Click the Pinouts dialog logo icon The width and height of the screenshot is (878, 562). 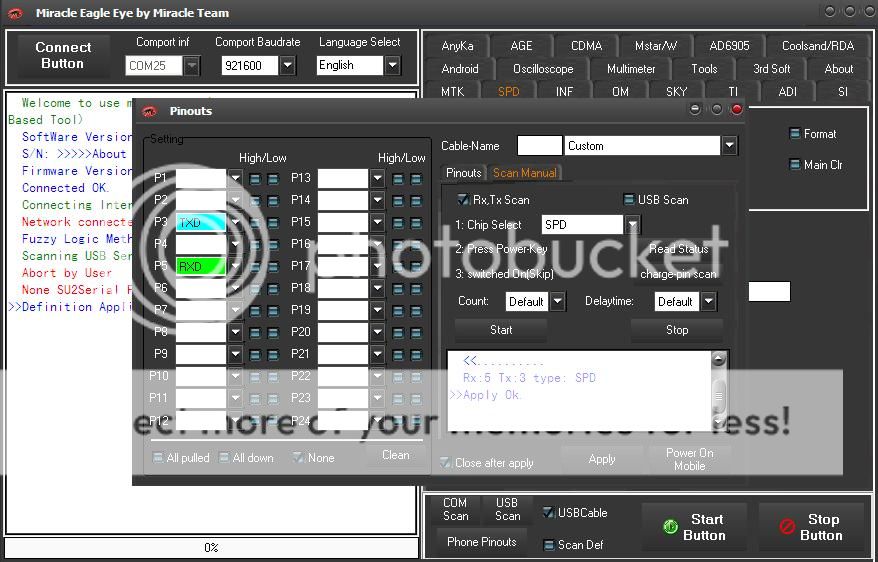pos(149,111)
